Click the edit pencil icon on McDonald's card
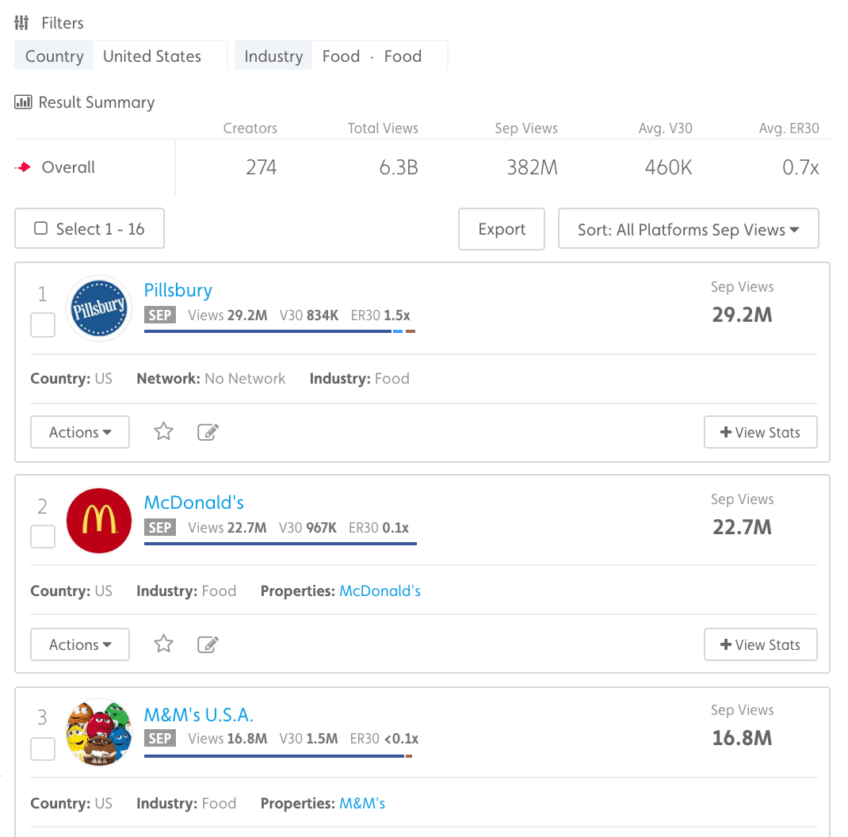The height and width of the screenshot is (837, 848). coord(208,644)
